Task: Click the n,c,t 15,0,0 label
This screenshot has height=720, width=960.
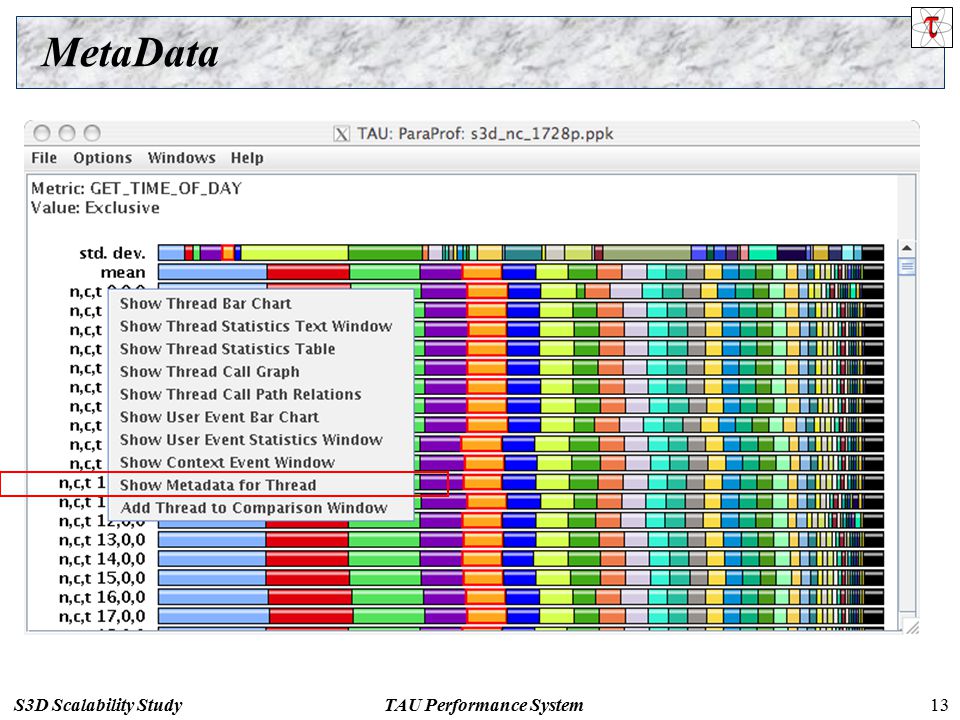Action: (102, 578)
